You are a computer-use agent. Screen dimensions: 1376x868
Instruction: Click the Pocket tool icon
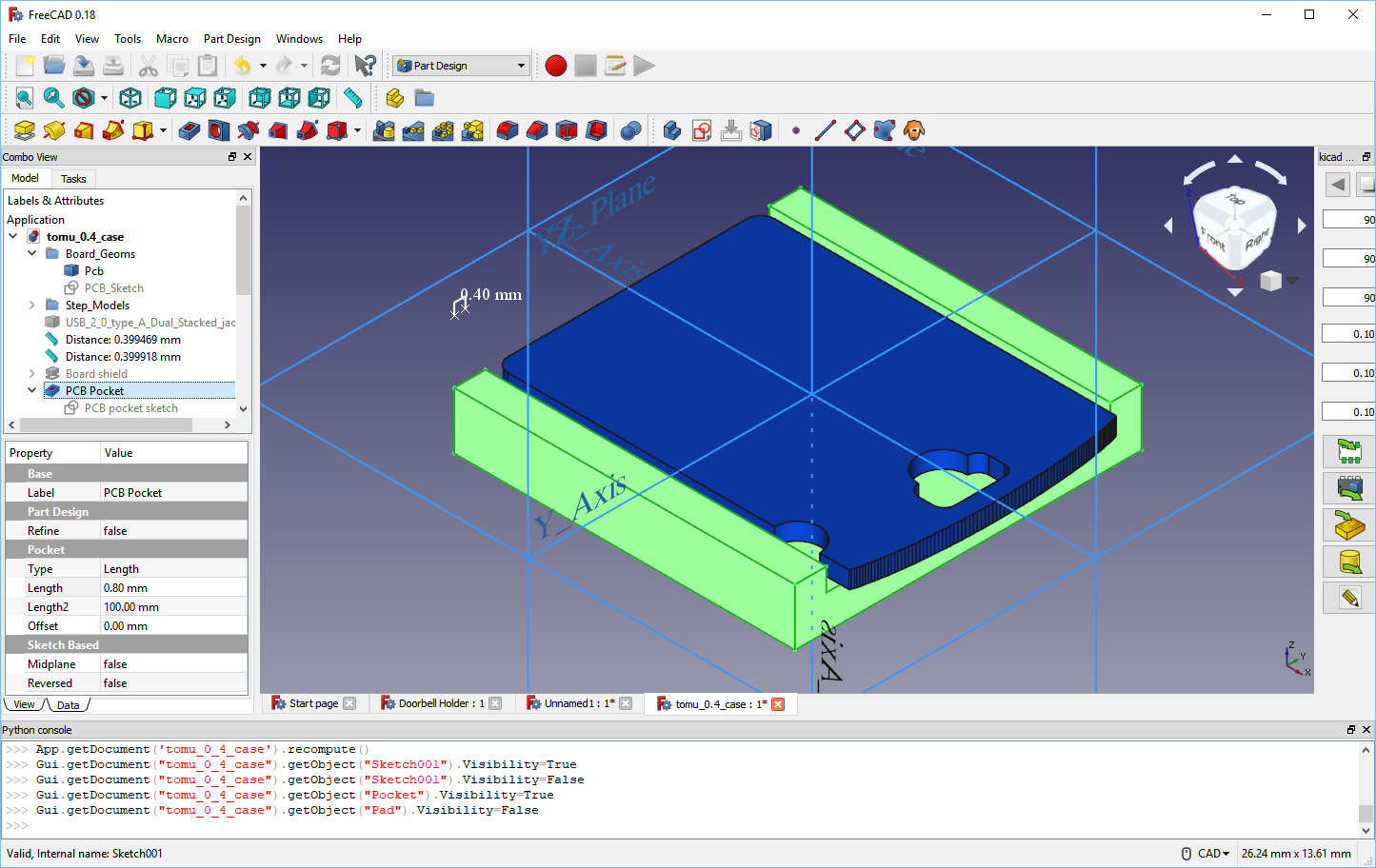click(189, 130)
